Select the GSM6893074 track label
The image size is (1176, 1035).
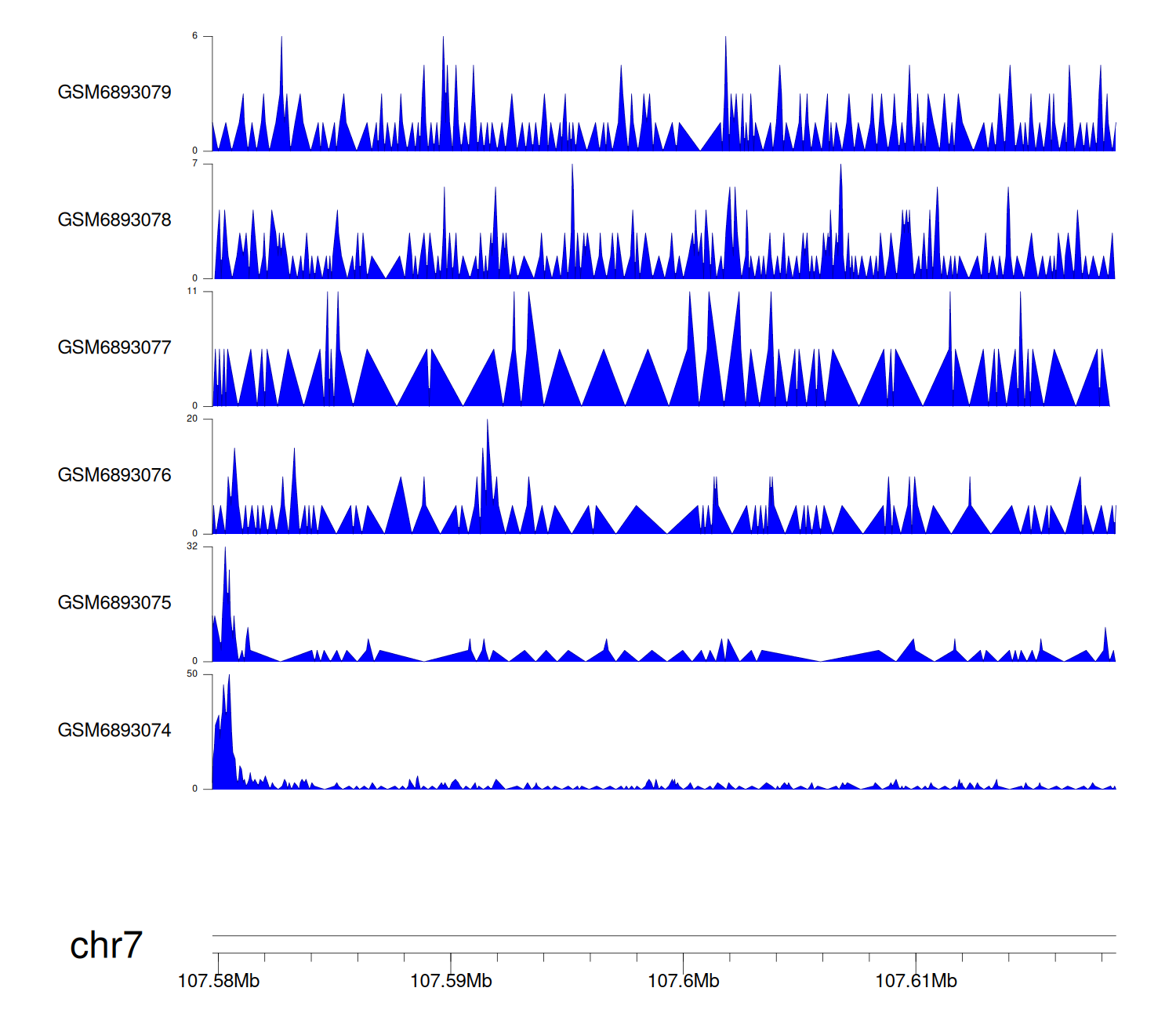tap(114, 731)
